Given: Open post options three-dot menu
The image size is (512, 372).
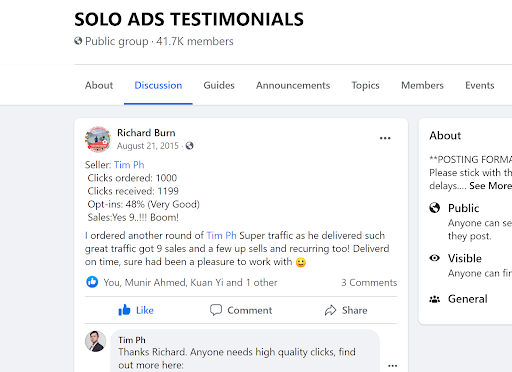Looking at the screenshot, I should [x=385, y=138].
